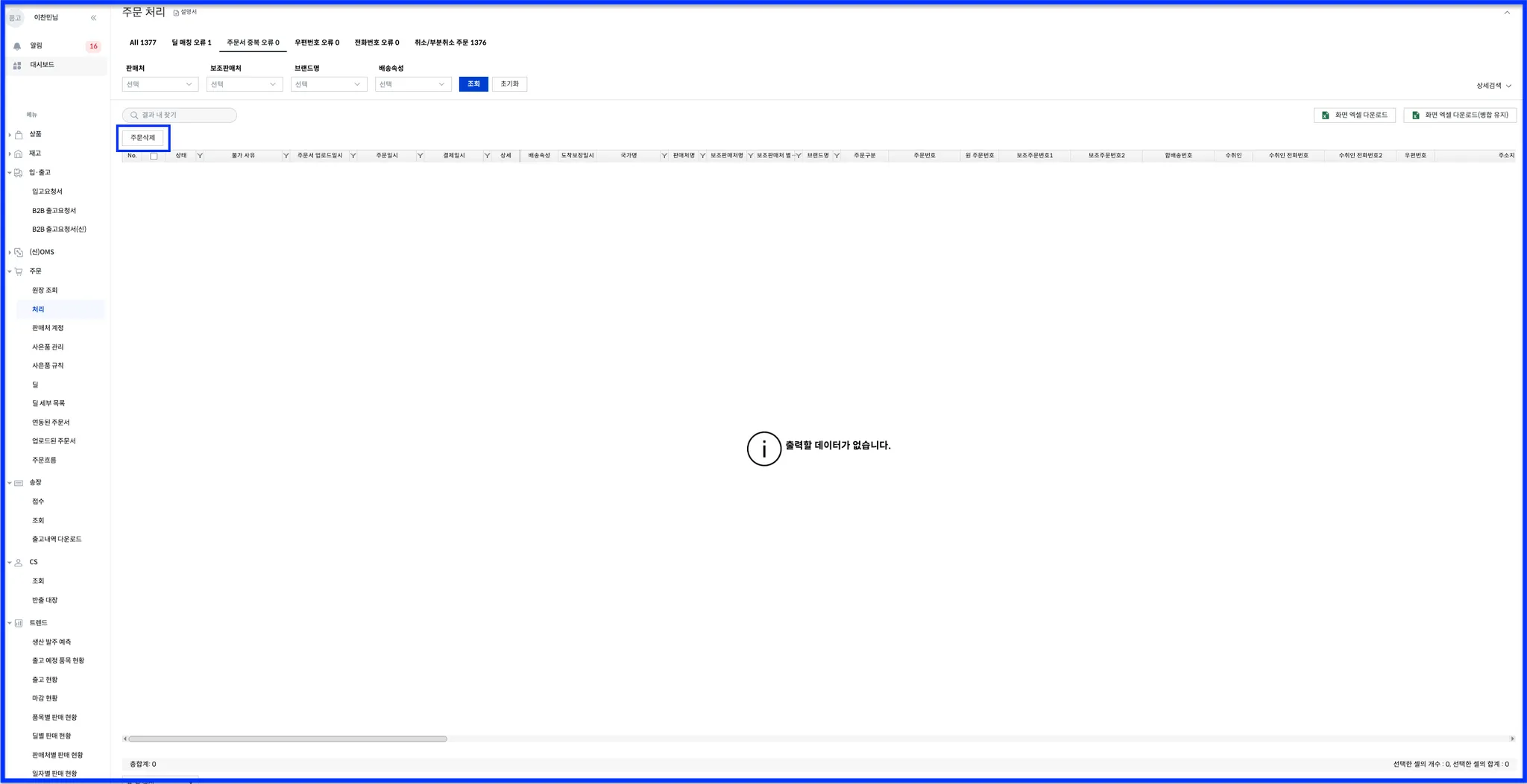Open the dashboard via its grid icon
This screenshot has height=784, width=1527.
tap(17, 66)
